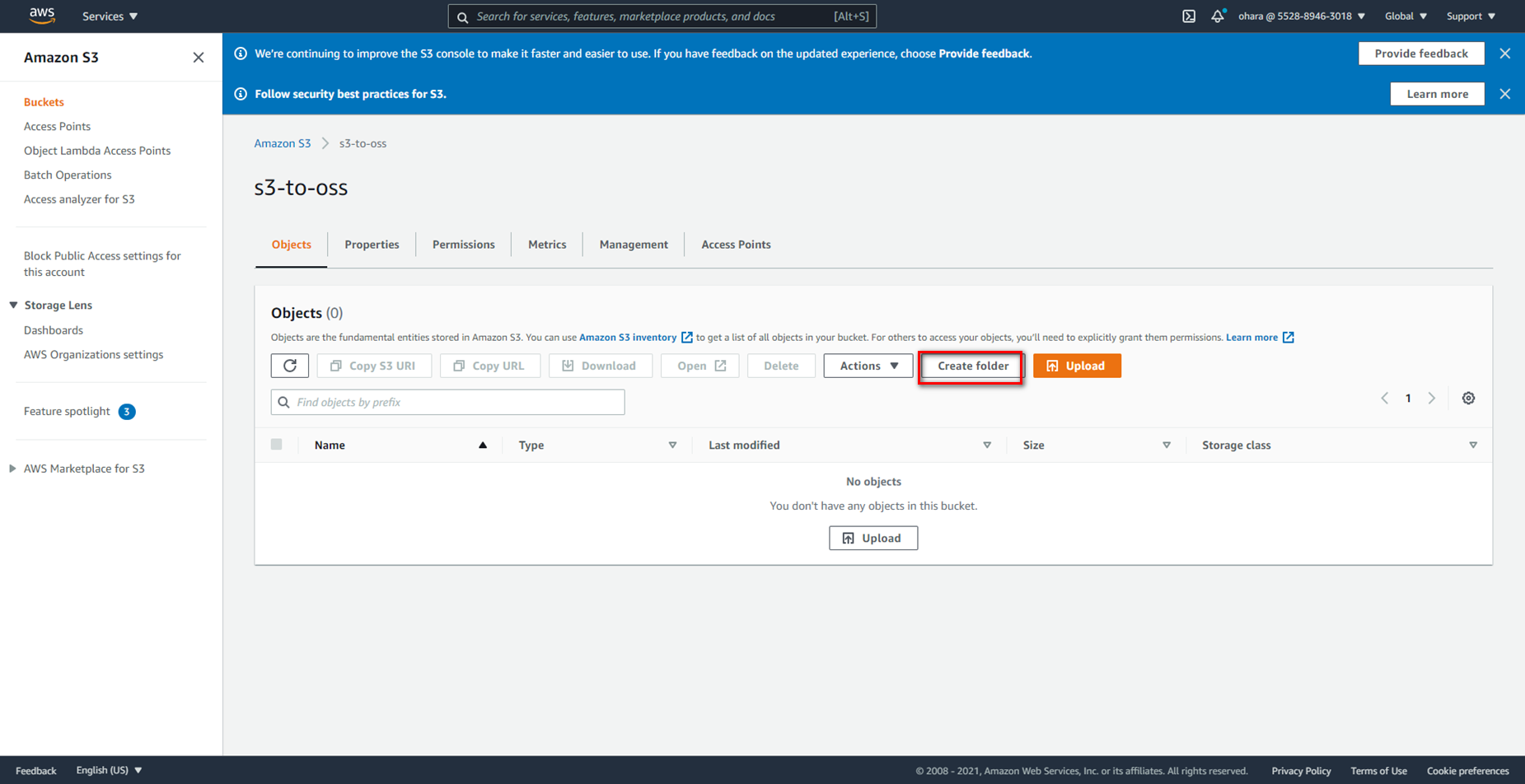
Task: Click the Storage class sort arrow
Action: [1473, 446]
